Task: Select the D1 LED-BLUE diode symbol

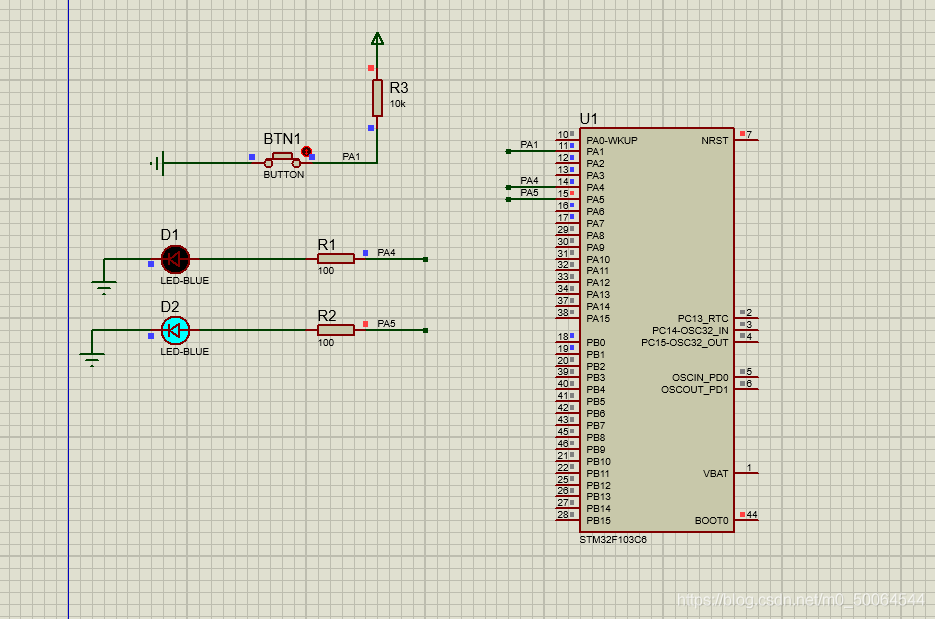Action: coord(175,259)
